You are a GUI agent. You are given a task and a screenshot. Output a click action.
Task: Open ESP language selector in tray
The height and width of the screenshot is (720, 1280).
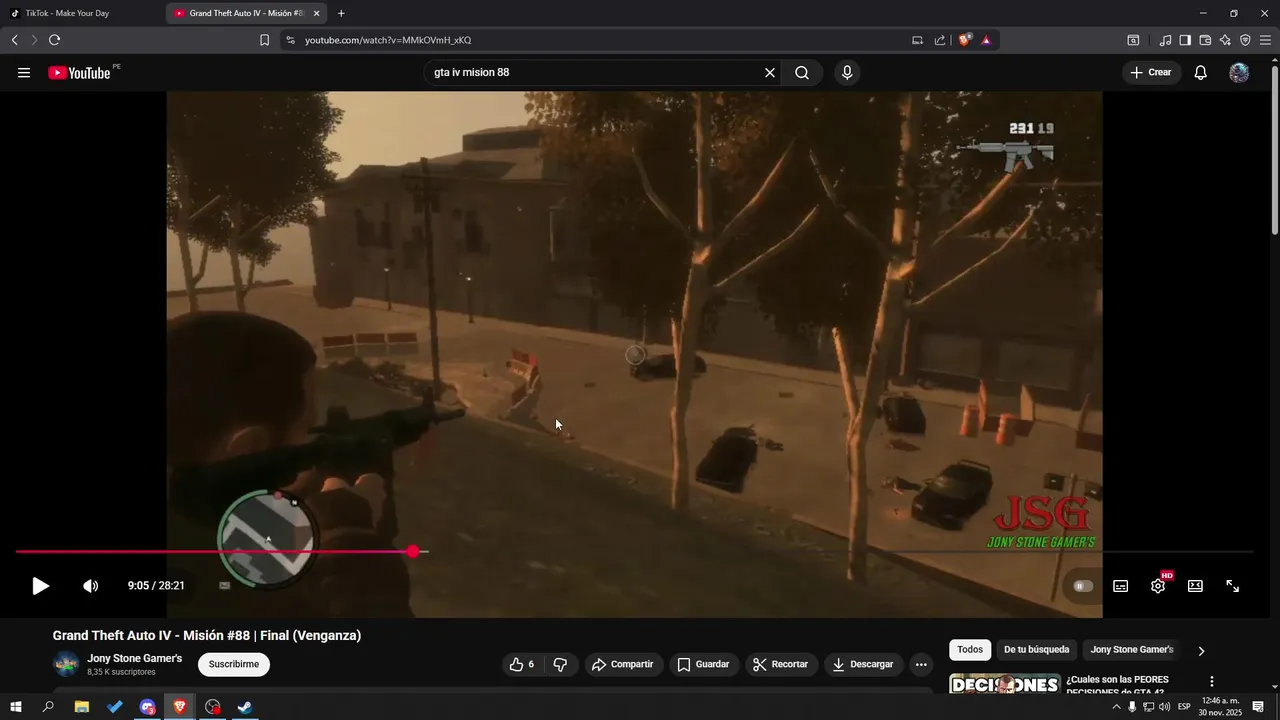[1184, 707]
